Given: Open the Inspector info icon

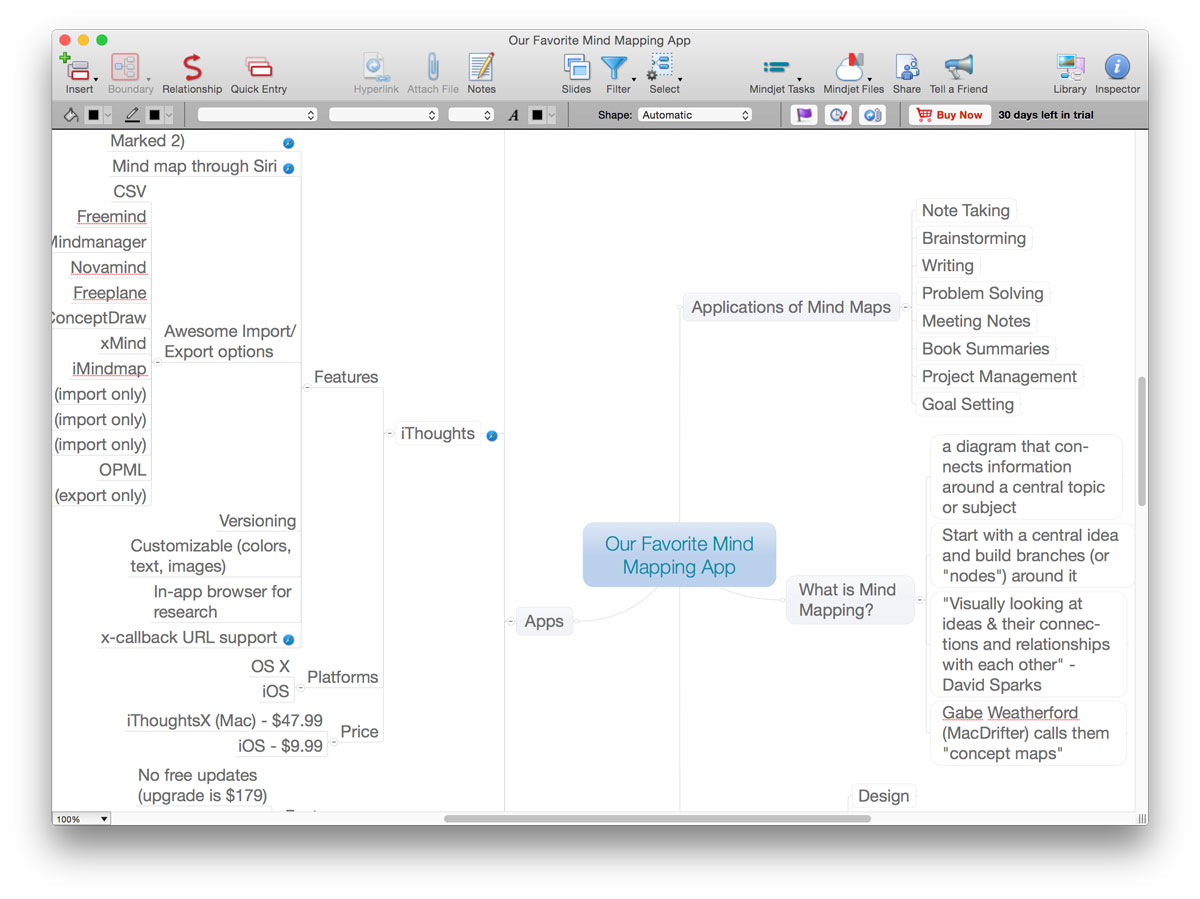Looking at the screenshot, I should (1117, 67).
